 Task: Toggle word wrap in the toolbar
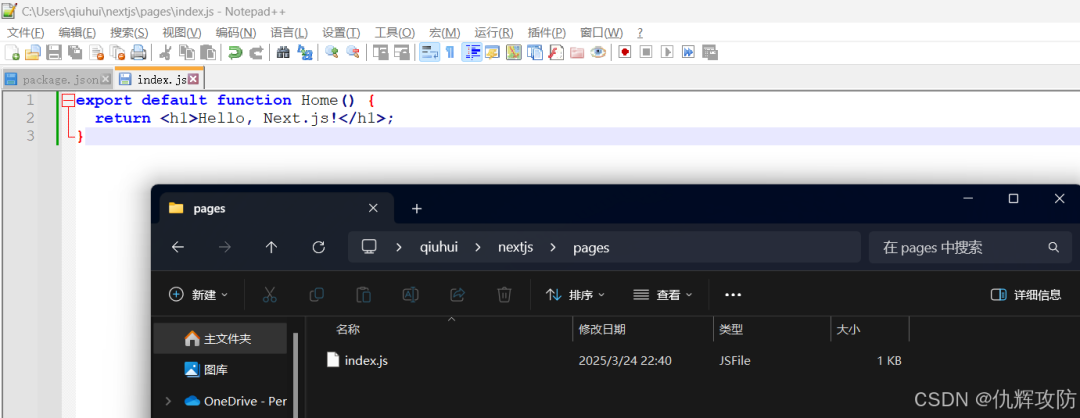pos(430,52)
